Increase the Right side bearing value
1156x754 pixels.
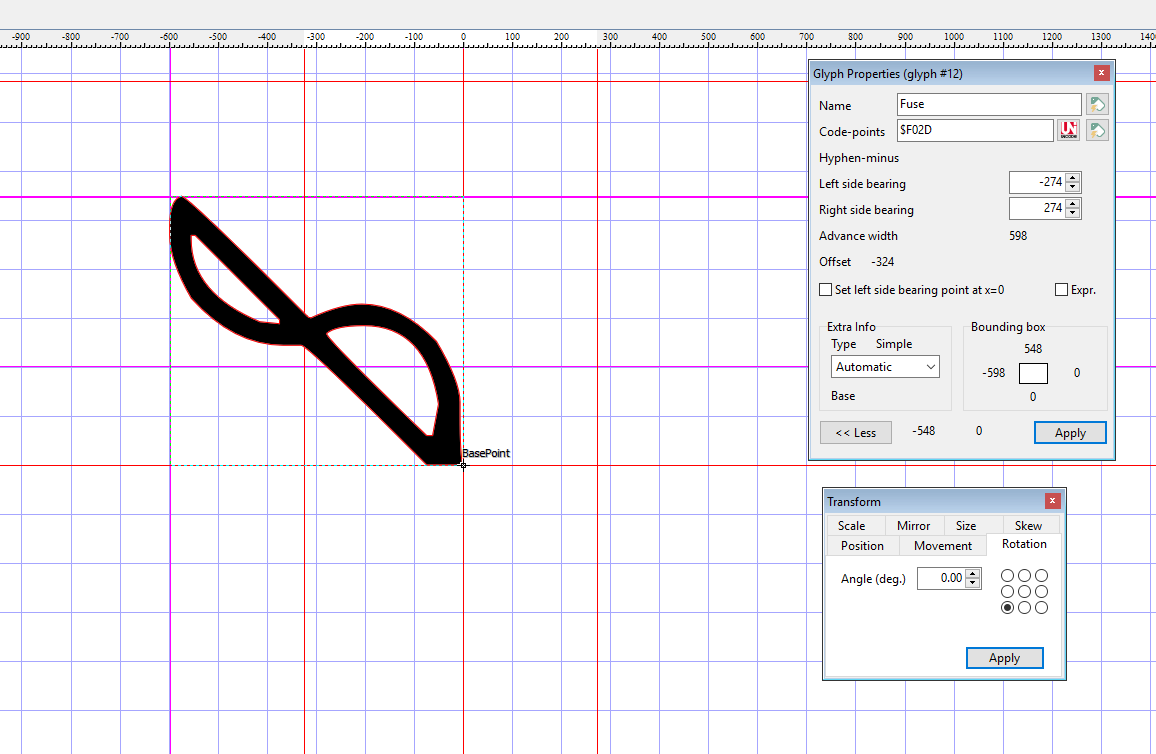click(1073, 203)
